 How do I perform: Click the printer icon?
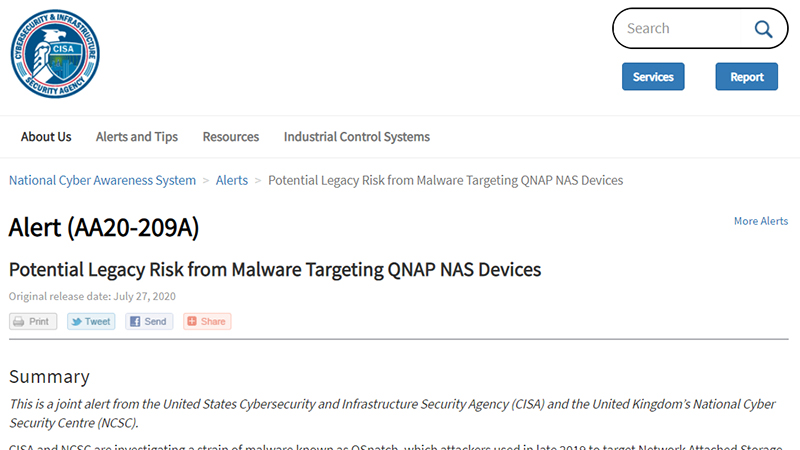click(19, 322)
